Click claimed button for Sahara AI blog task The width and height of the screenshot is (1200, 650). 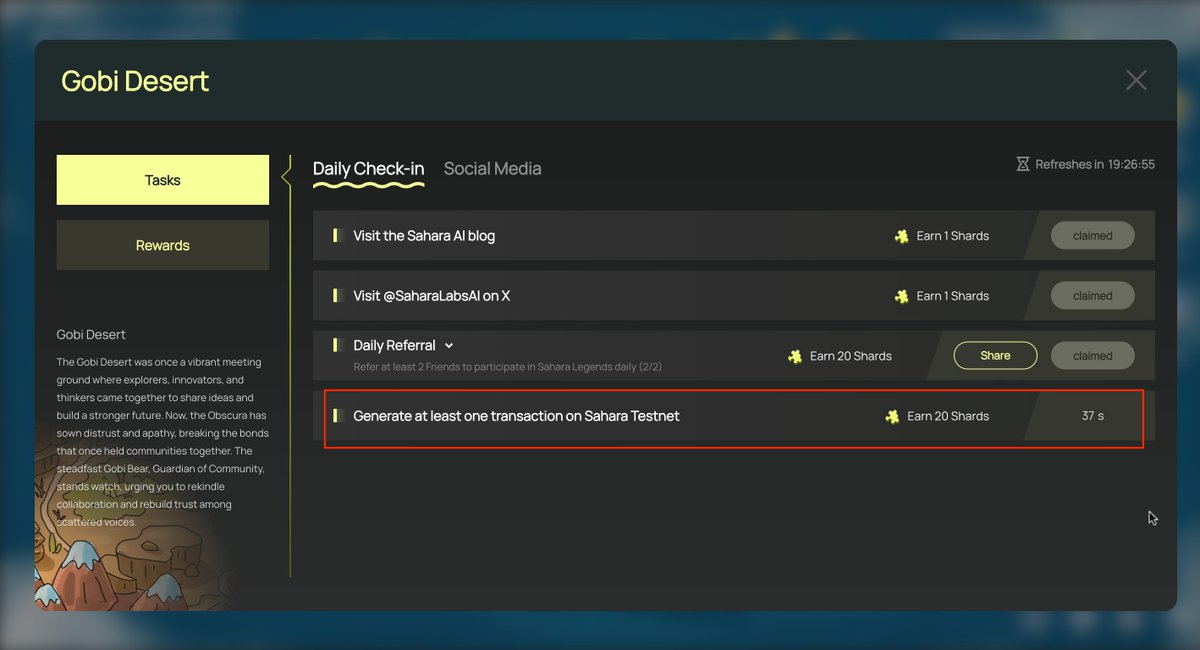[1092, 236]
